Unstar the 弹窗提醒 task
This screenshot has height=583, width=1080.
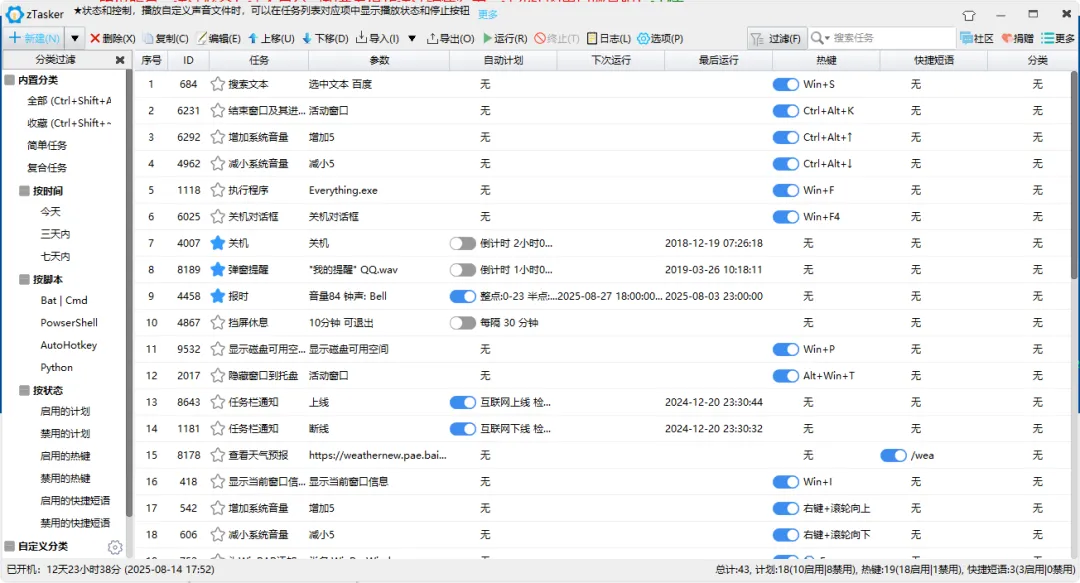point(218,269)
